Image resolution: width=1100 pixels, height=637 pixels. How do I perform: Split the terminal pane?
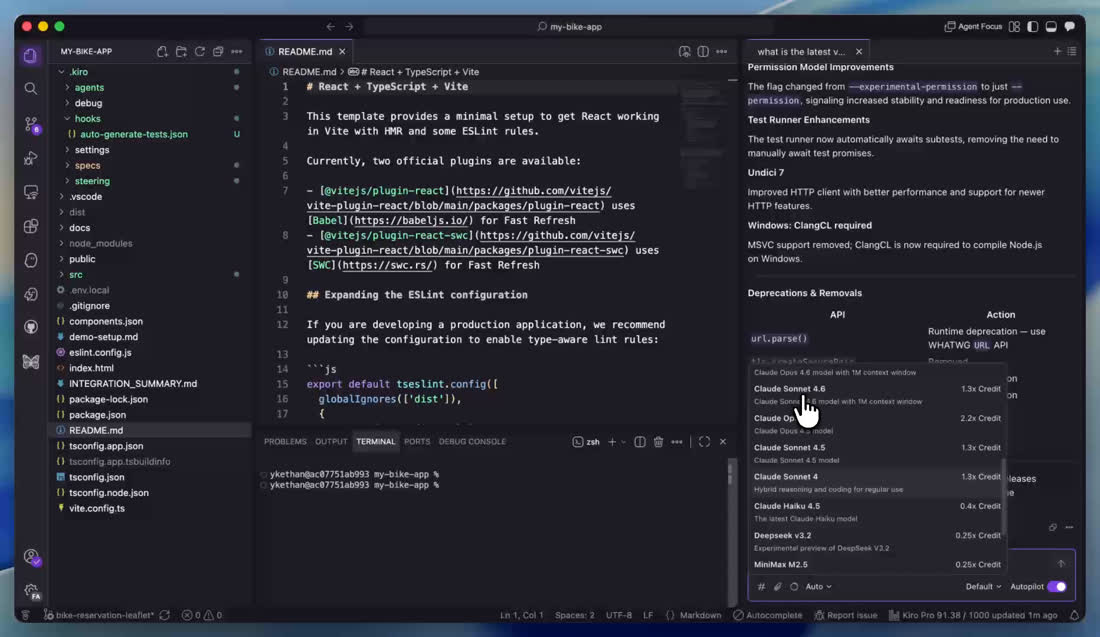tap(640, 441)
